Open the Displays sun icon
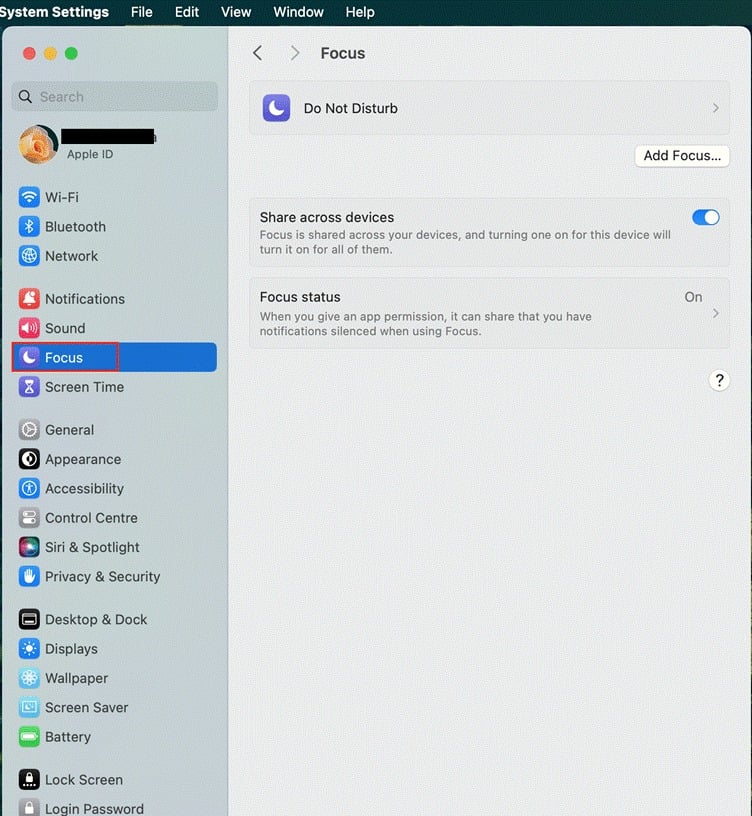 click(x=29, y=648)
